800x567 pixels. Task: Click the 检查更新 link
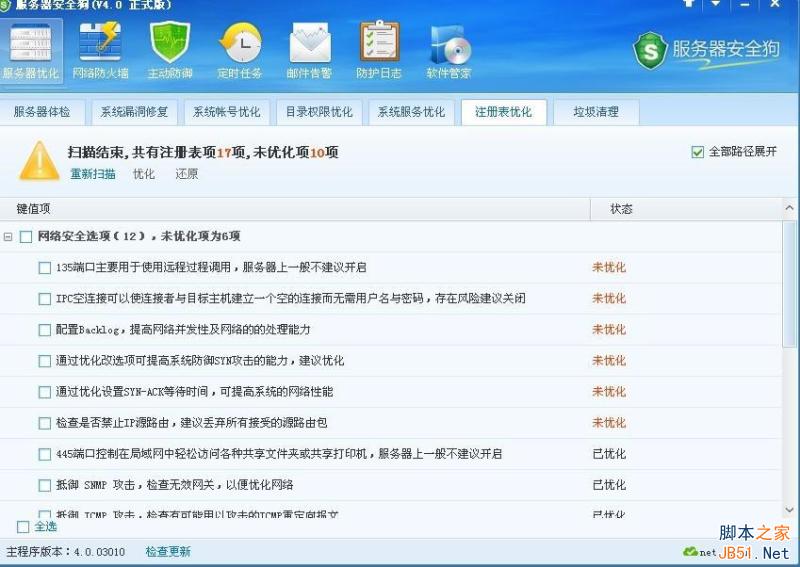click(x=167, y=551)
